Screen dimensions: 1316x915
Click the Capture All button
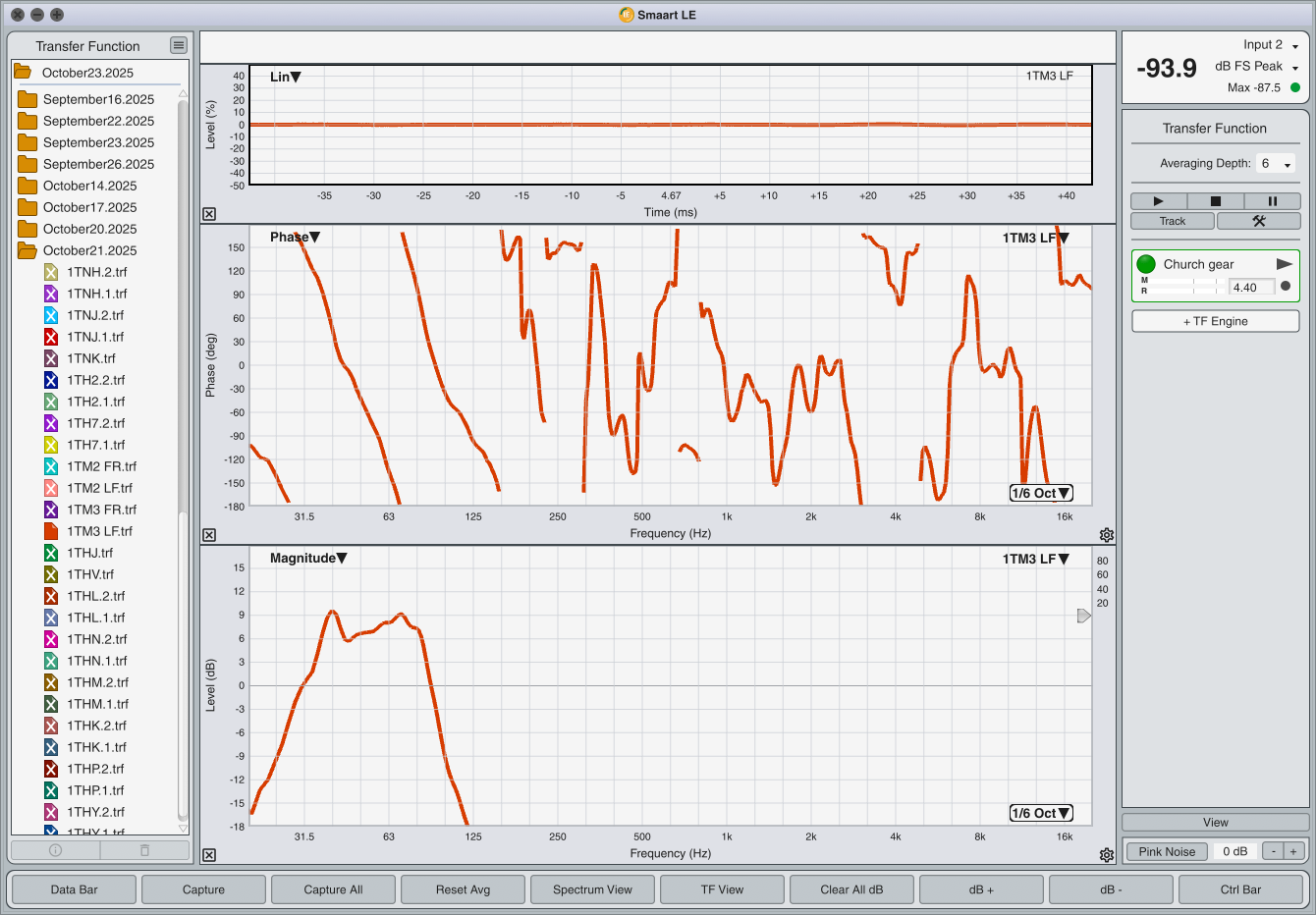point(333,889)
